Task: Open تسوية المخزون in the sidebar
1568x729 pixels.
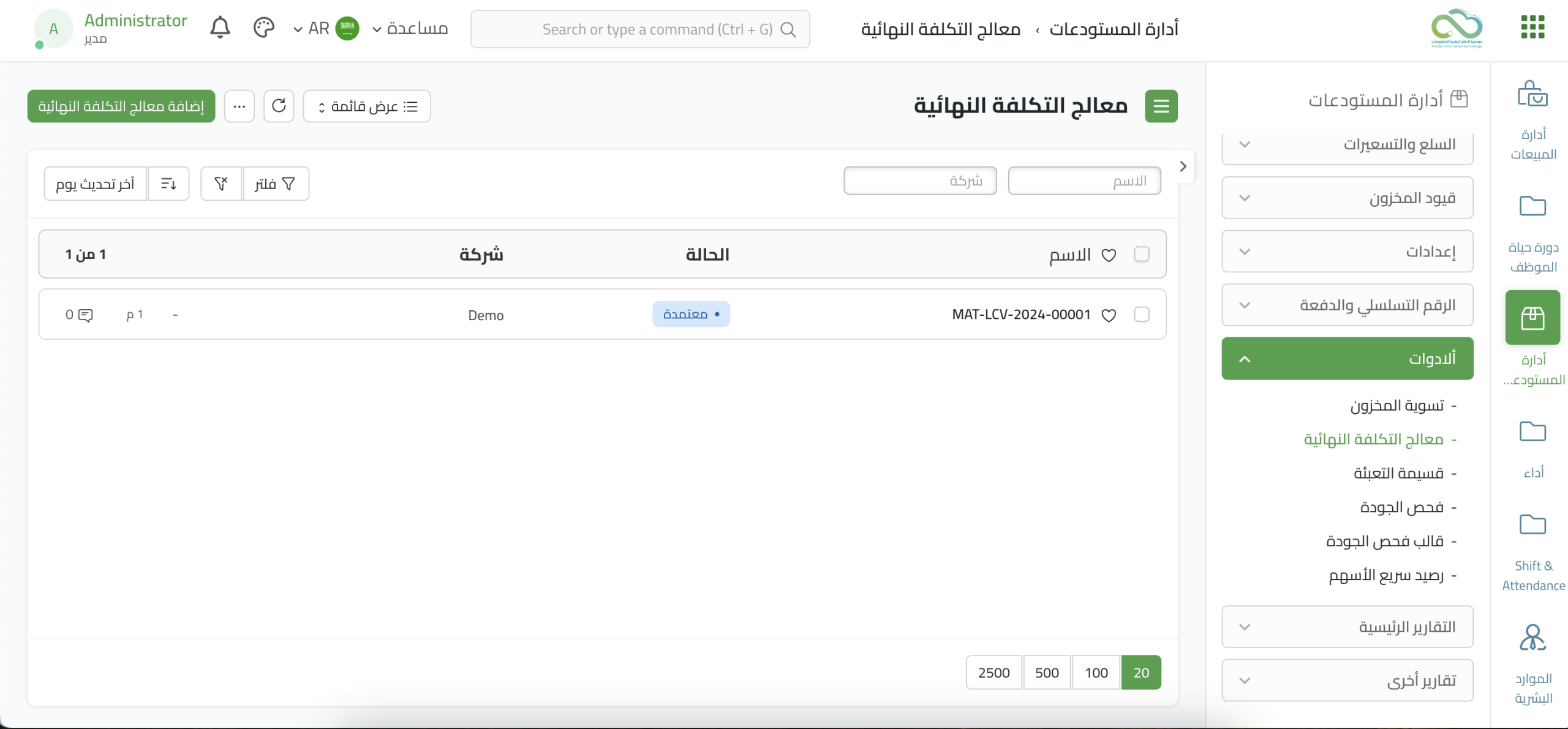Action: (1397, 406)
